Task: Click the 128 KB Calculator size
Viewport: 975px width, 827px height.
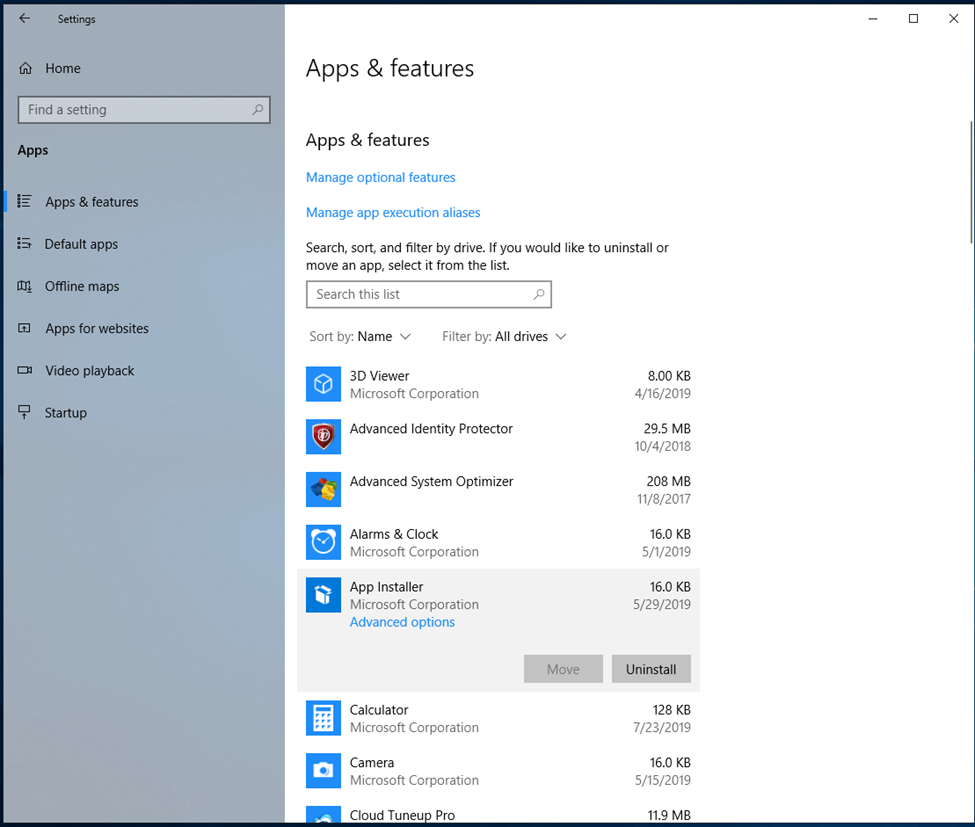Action: coord(672,710)
